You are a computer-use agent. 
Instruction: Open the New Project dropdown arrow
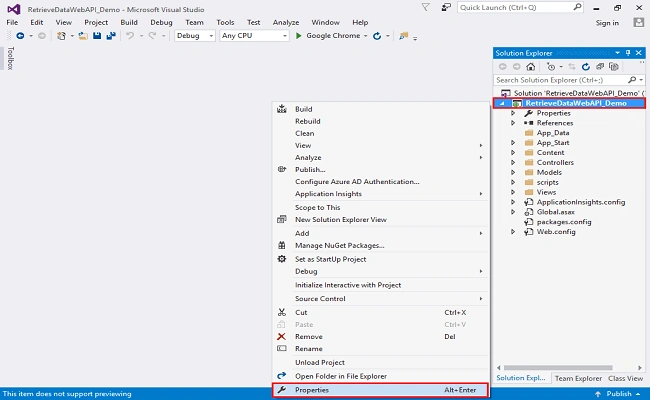click(x=72, y=36)
